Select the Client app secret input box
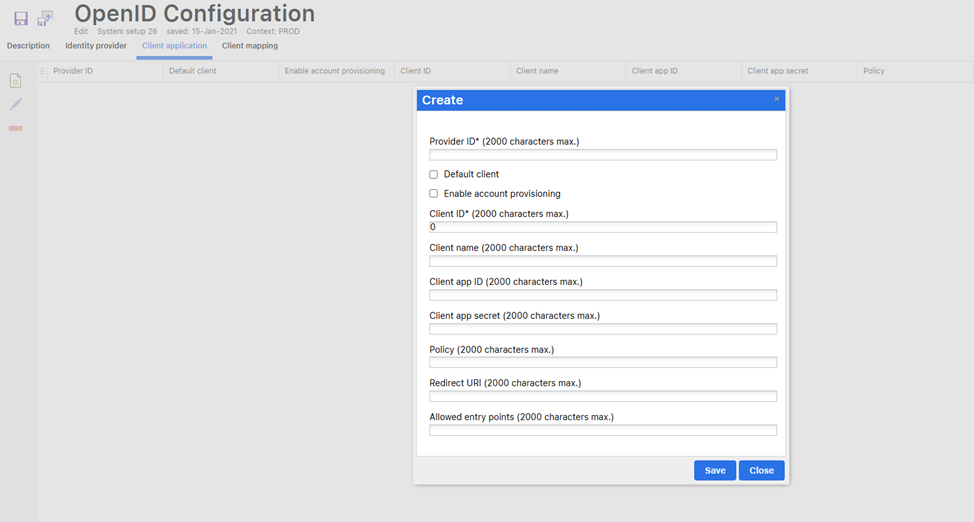 (x=603, y=329)
